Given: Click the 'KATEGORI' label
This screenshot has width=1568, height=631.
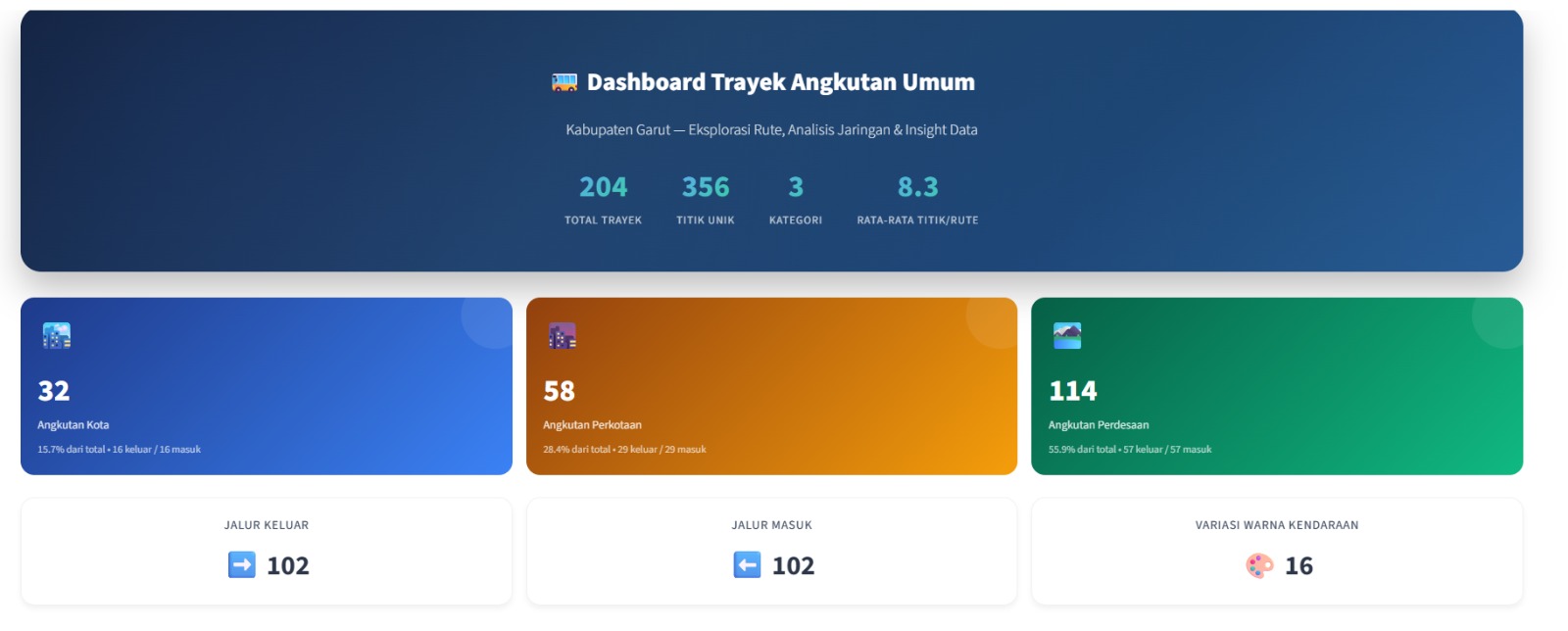Looking at the screenshot, I should 796,220.
